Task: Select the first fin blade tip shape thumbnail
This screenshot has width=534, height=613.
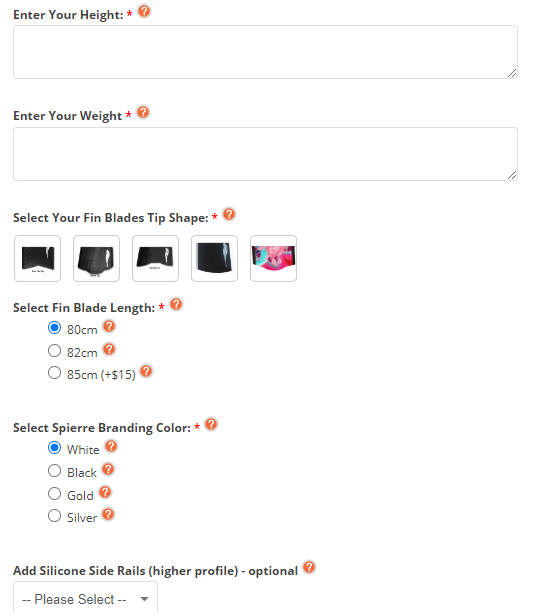Action: (38, 258)
